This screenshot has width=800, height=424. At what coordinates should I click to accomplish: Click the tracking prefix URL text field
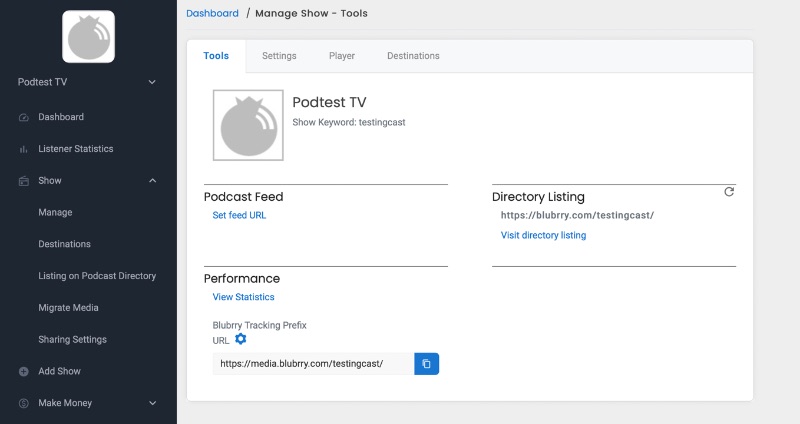(313, 364)
